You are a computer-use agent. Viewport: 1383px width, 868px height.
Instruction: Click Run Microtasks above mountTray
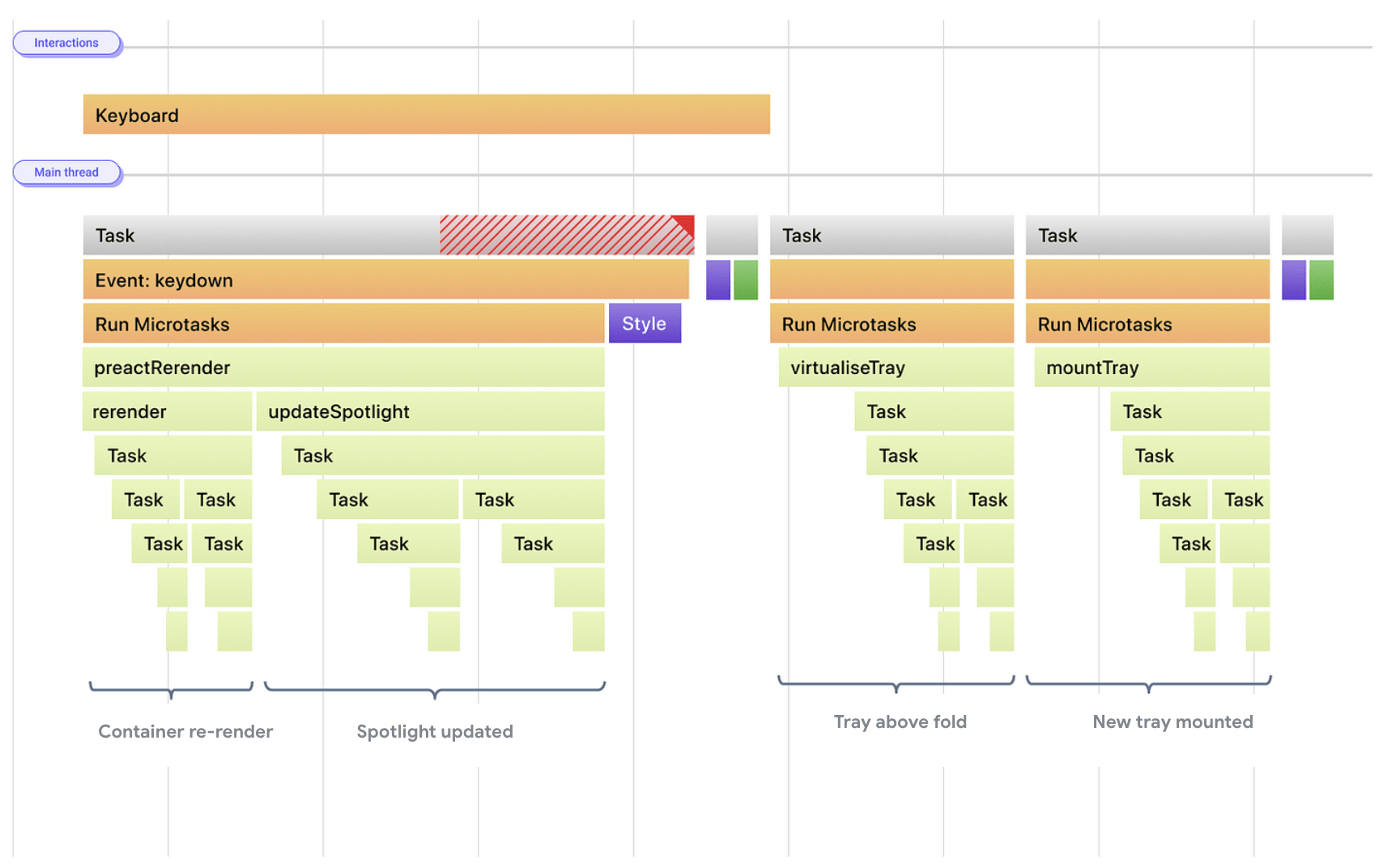coord(1147,324)
